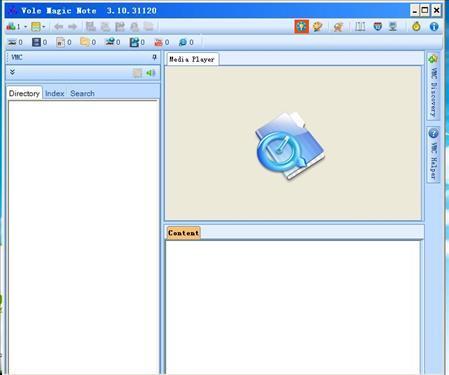Image resolution: width=449 pixels, height=375 pixels.
Task: Switch to the Index tab
Action: pyautogui.click(x=54, y=93)
